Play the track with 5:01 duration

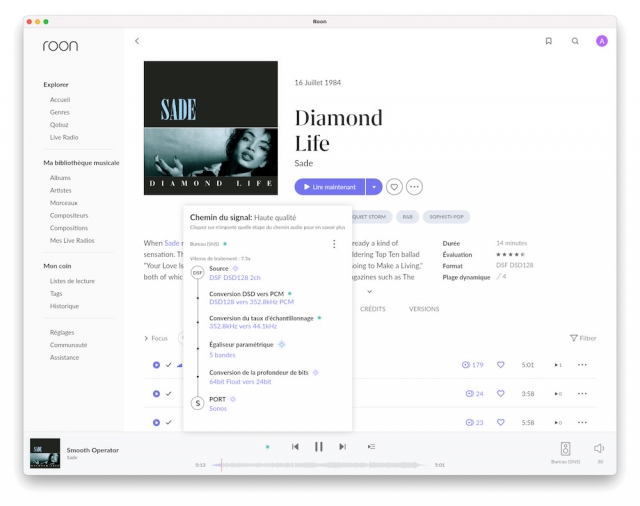(x=156, y=365)
